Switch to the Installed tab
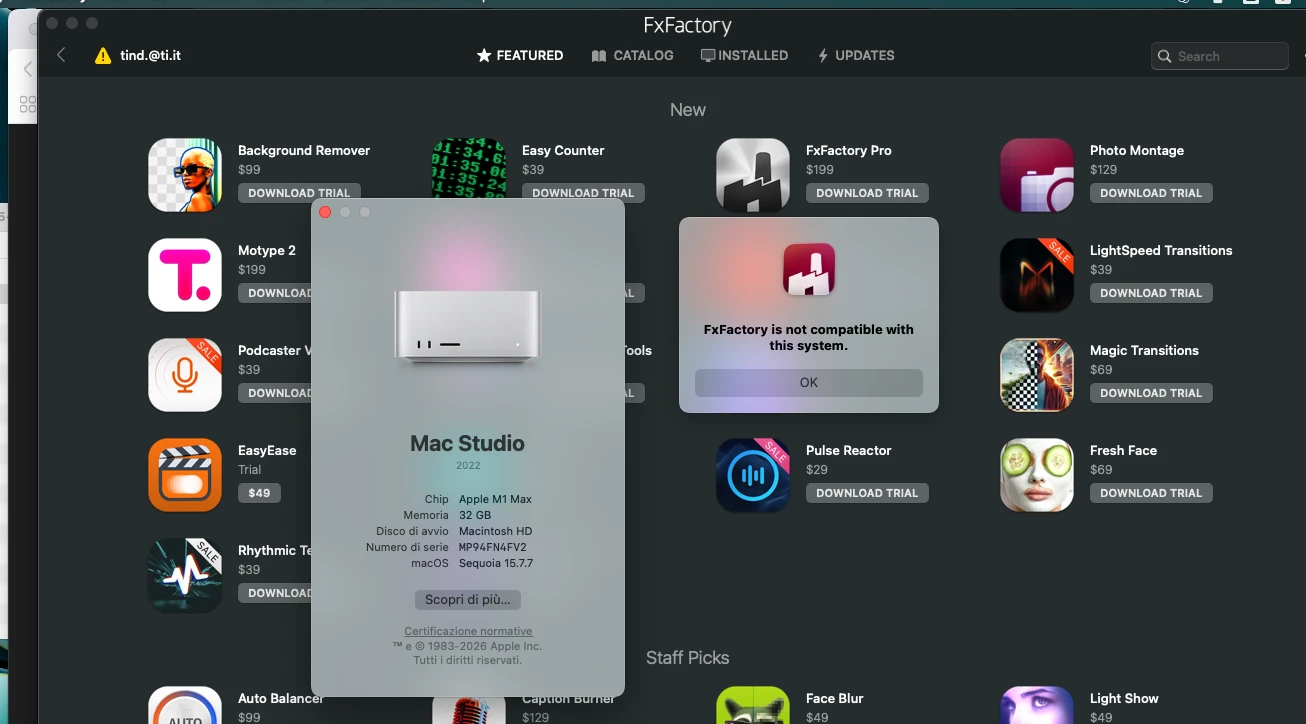 744,56
